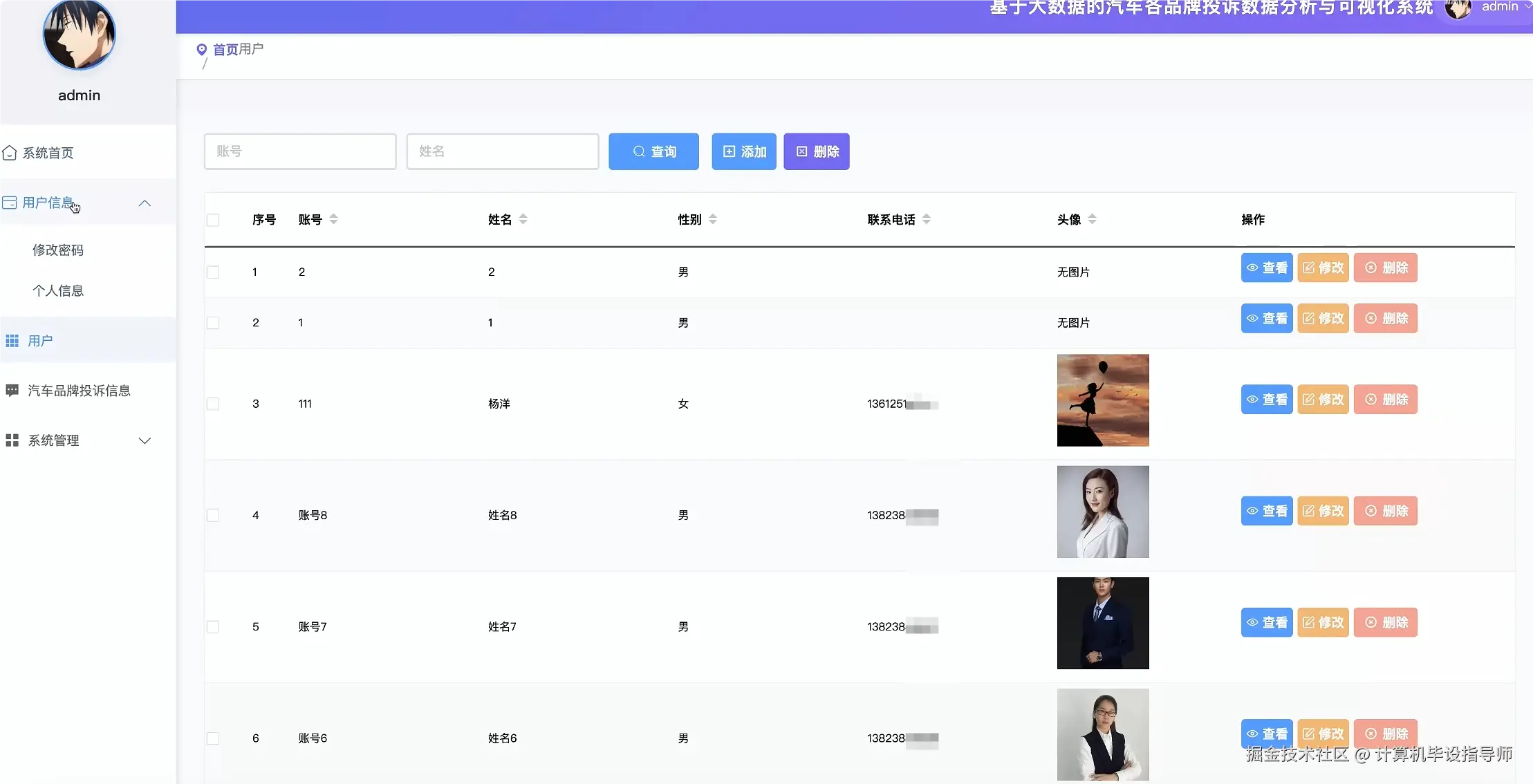This screenshot has width=1533, height=784.
Task: Modify the 账号7 row
Action: pos(1323,622)
